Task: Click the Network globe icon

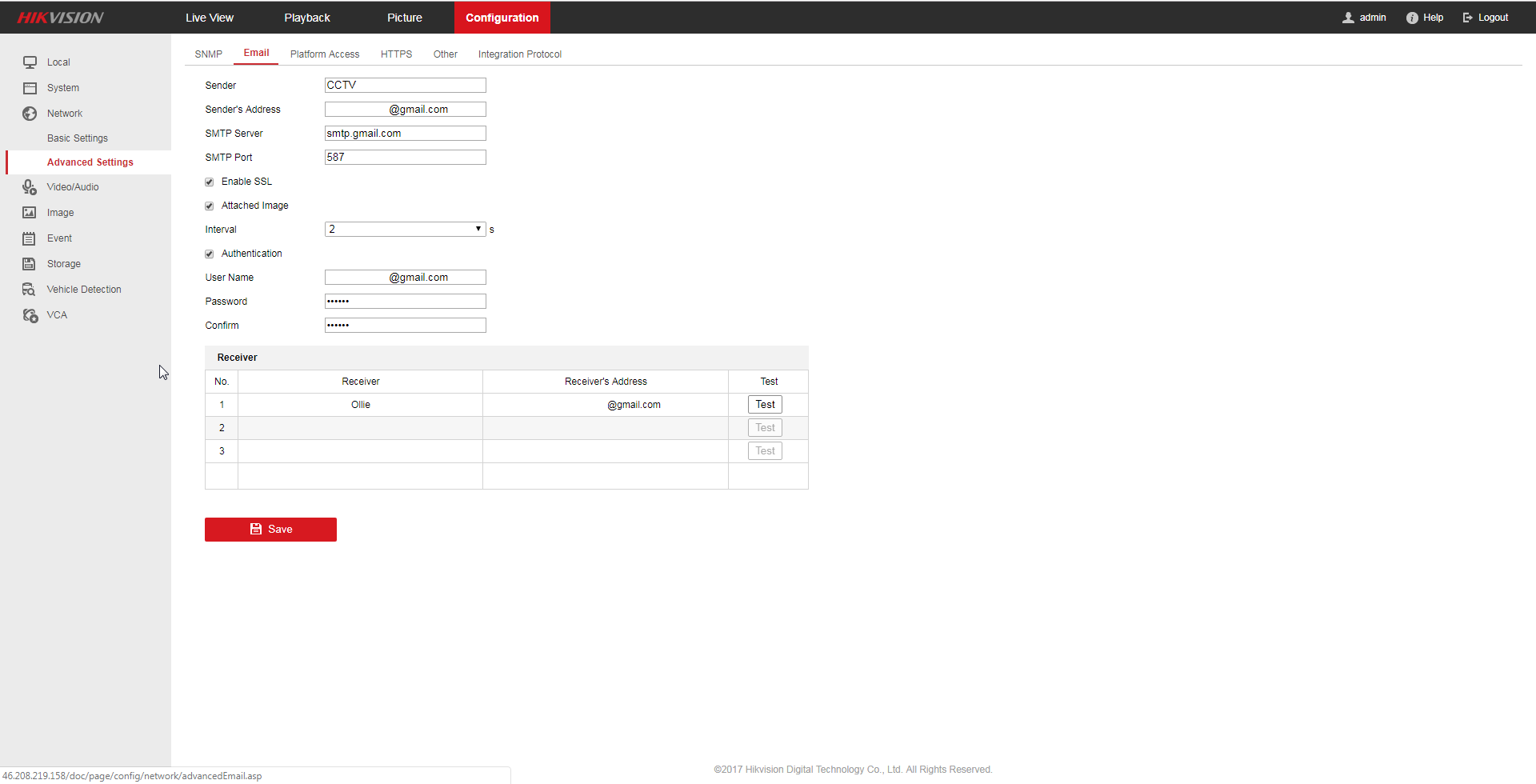Action: point(30,114)
